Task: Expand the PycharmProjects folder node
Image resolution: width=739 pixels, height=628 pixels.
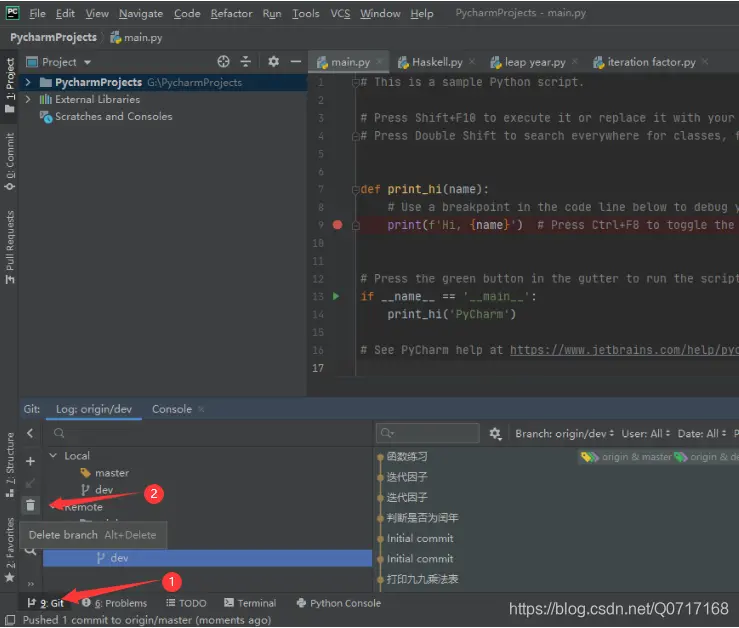Action: click(28, 83)
